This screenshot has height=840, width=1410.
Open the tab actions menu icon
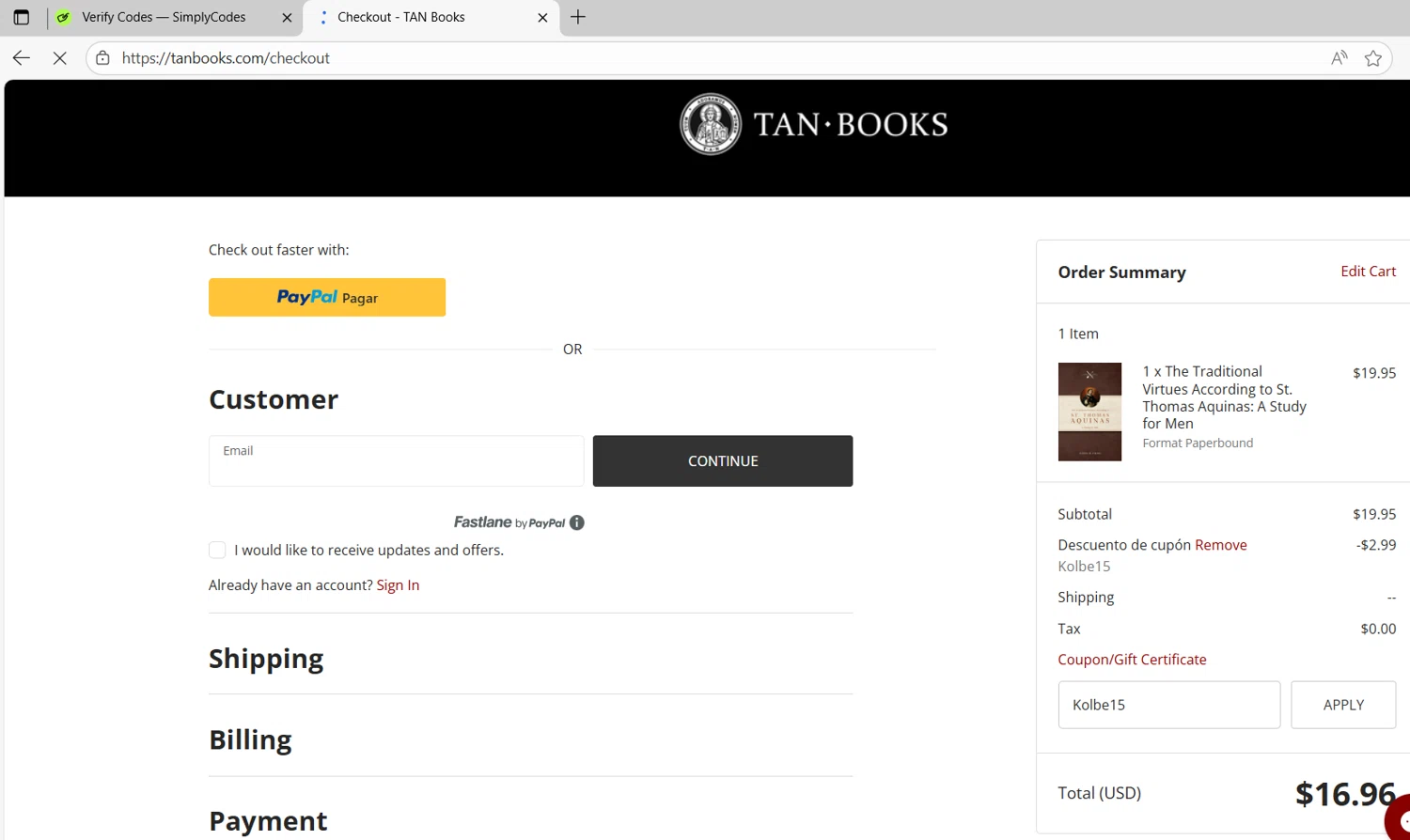[x=21, y=17]
